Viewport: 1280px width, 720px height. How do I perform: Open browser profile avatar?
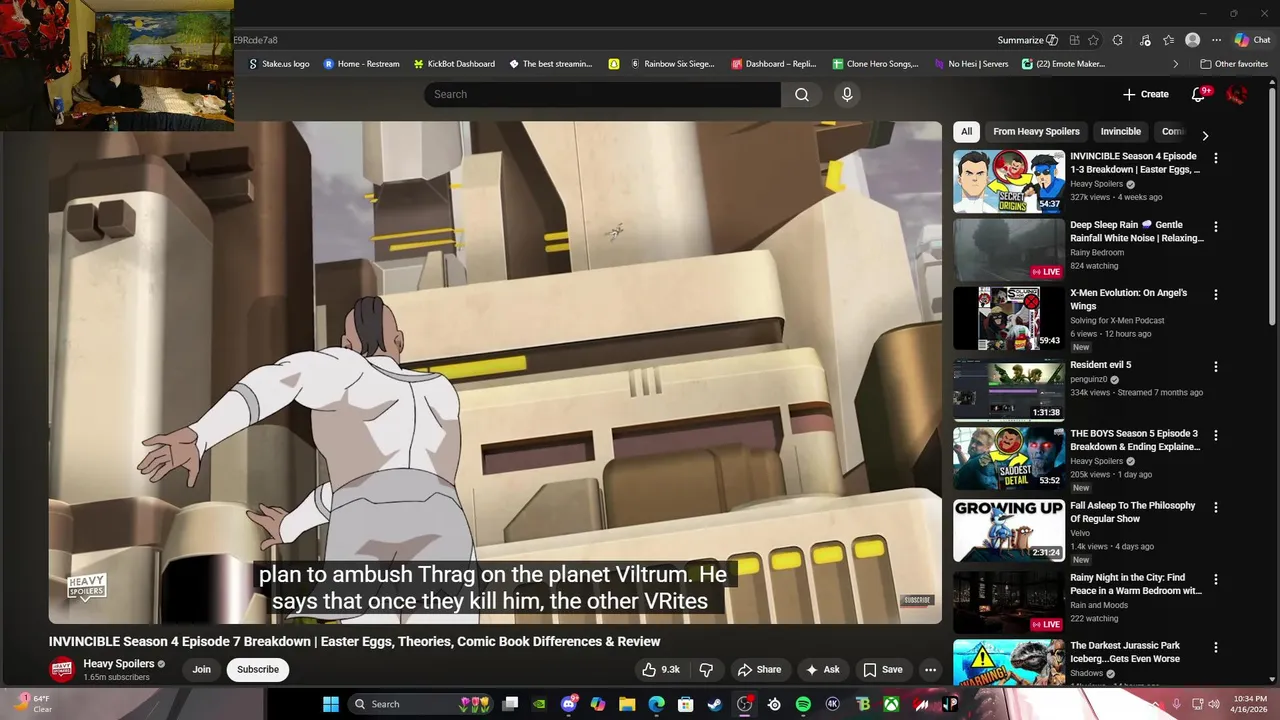(1192, 40)
